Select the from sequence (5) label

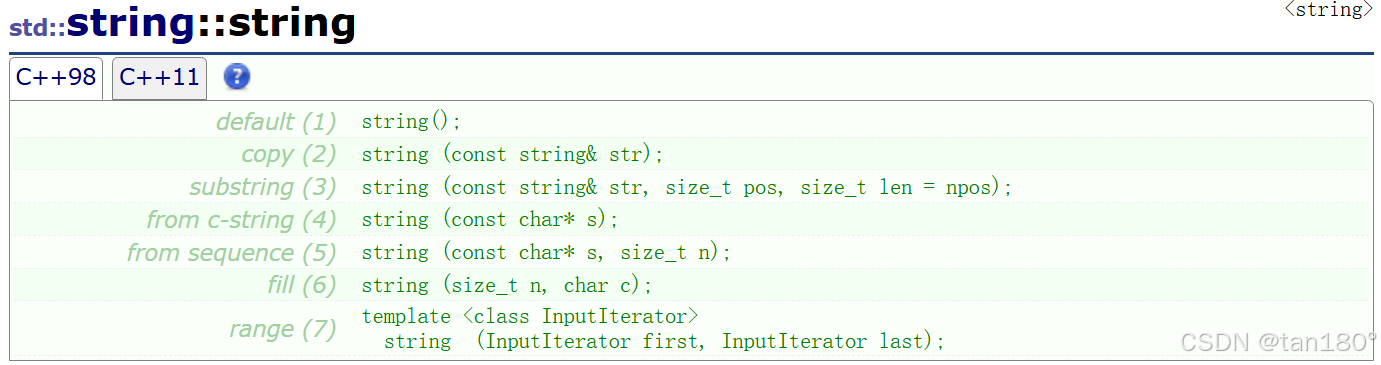tap(232, 253)
